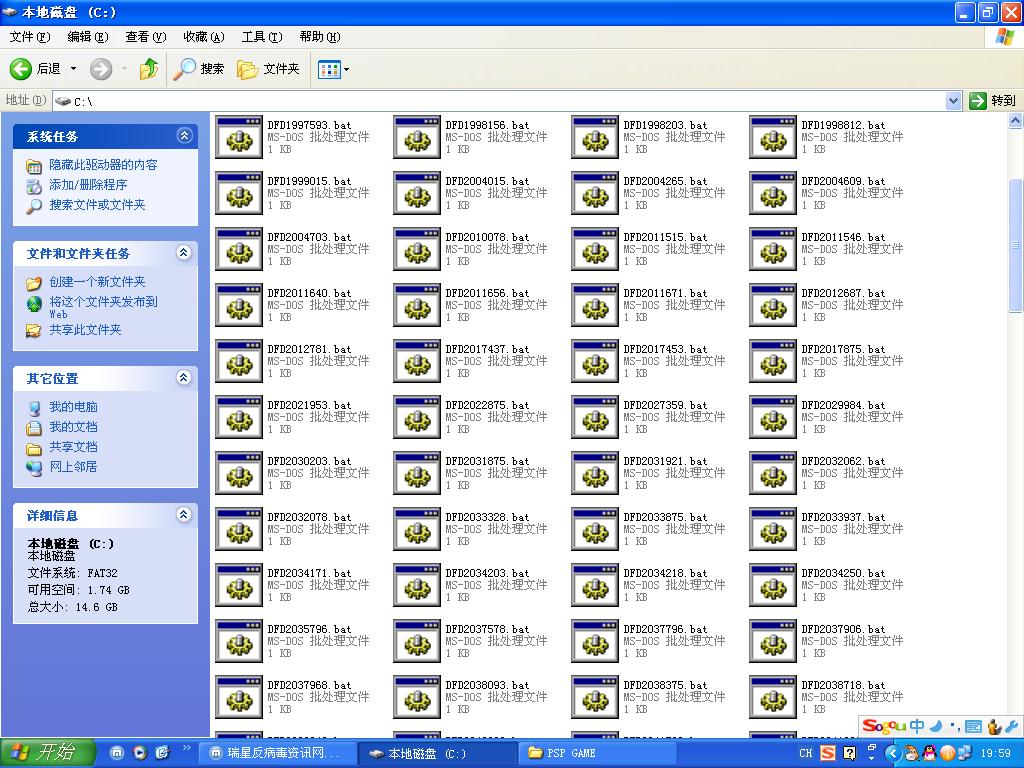Click the Go (转到) button
Viewport: 1024px width, 768px height.
pyautogui.click(x=993, y=101)
